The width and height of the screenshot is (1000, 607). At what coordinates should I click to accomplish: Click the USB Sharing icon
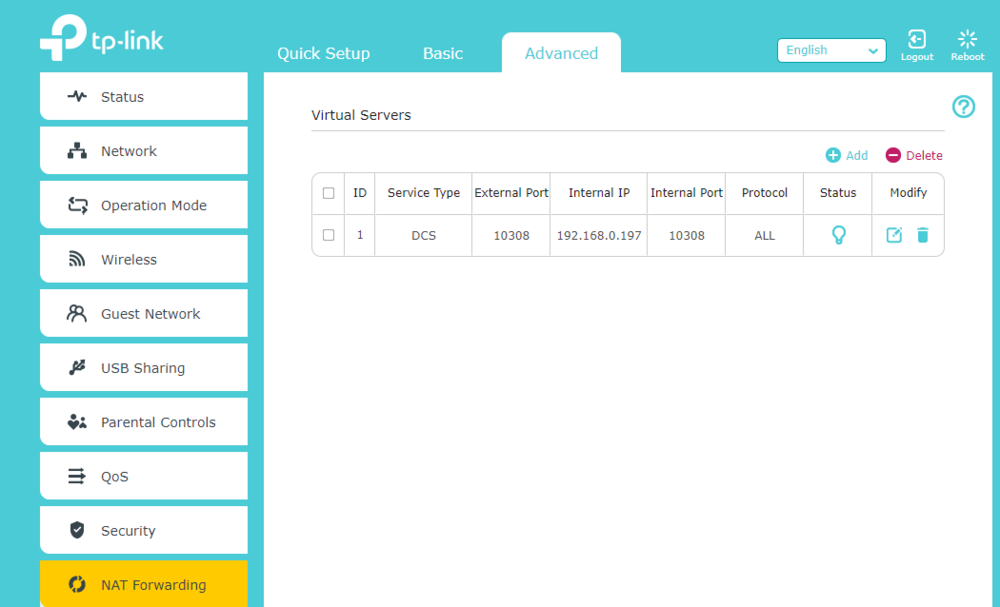point(77,367)
